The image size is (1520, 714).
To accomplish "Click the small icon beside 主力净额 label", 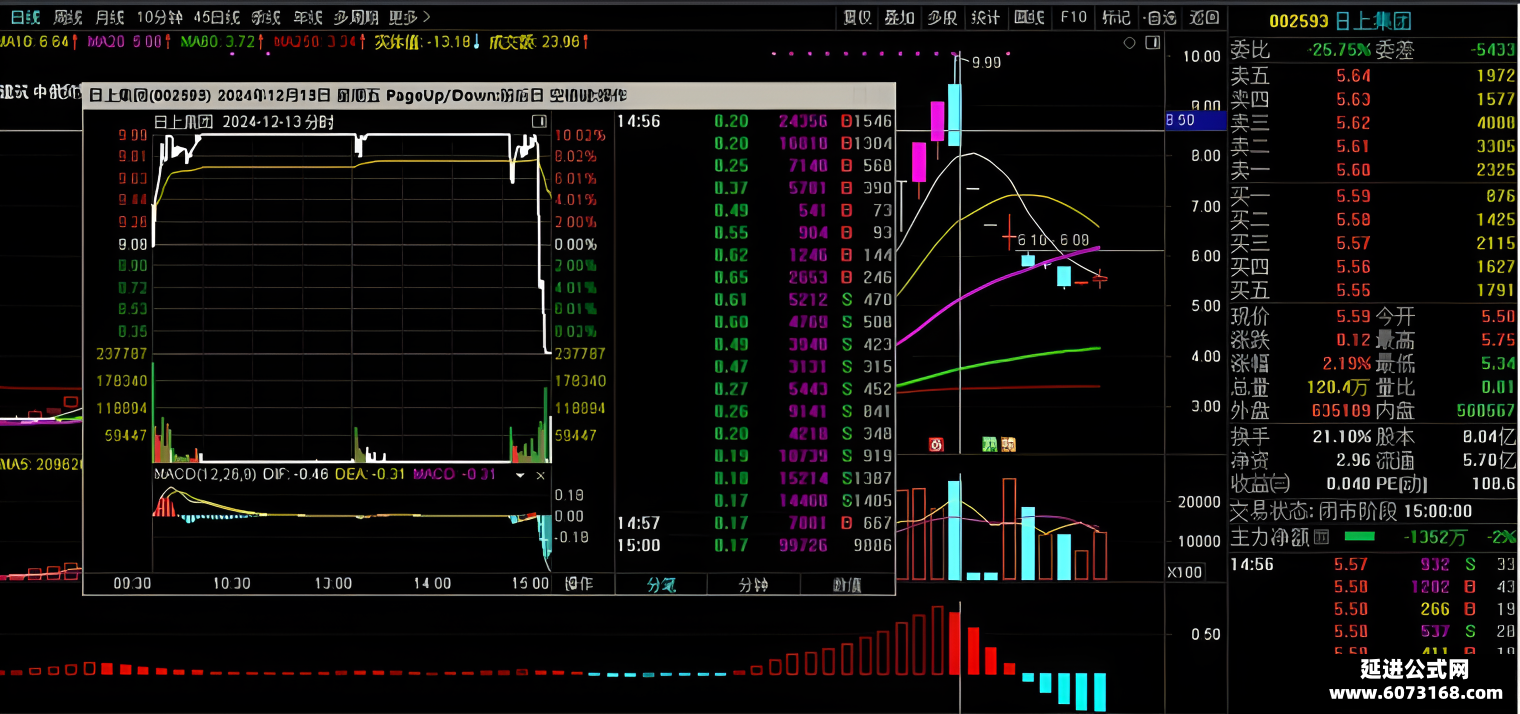I will 1320,536.
